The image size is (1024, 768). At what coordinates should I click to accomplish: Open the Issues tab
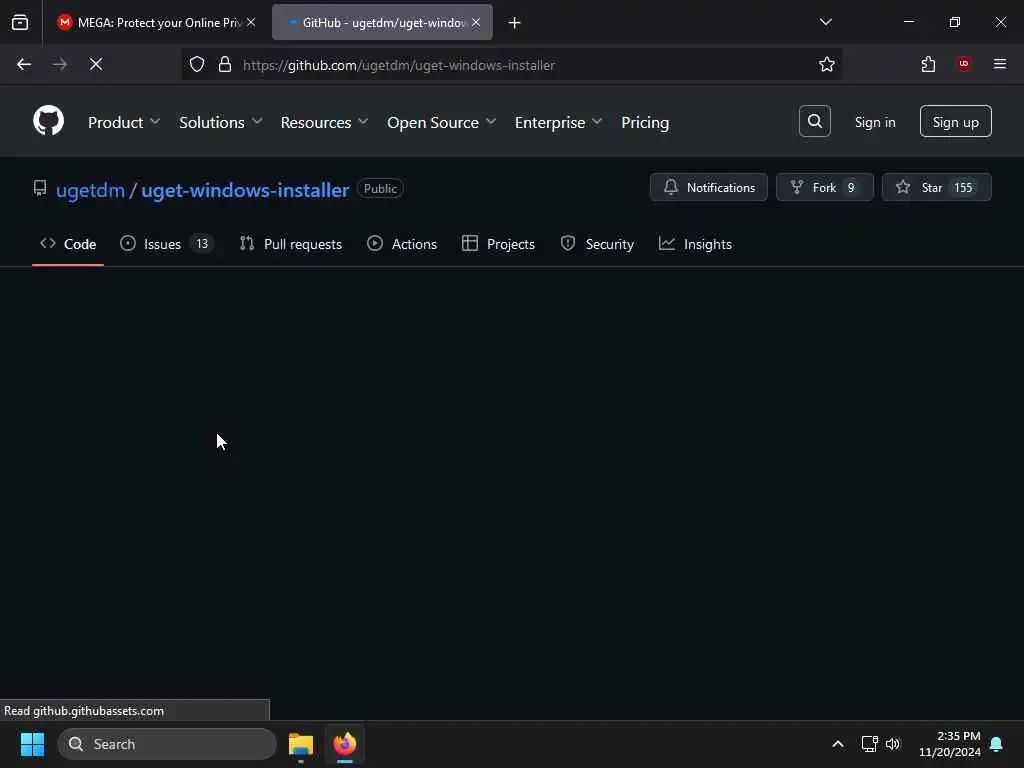(167, 244)
